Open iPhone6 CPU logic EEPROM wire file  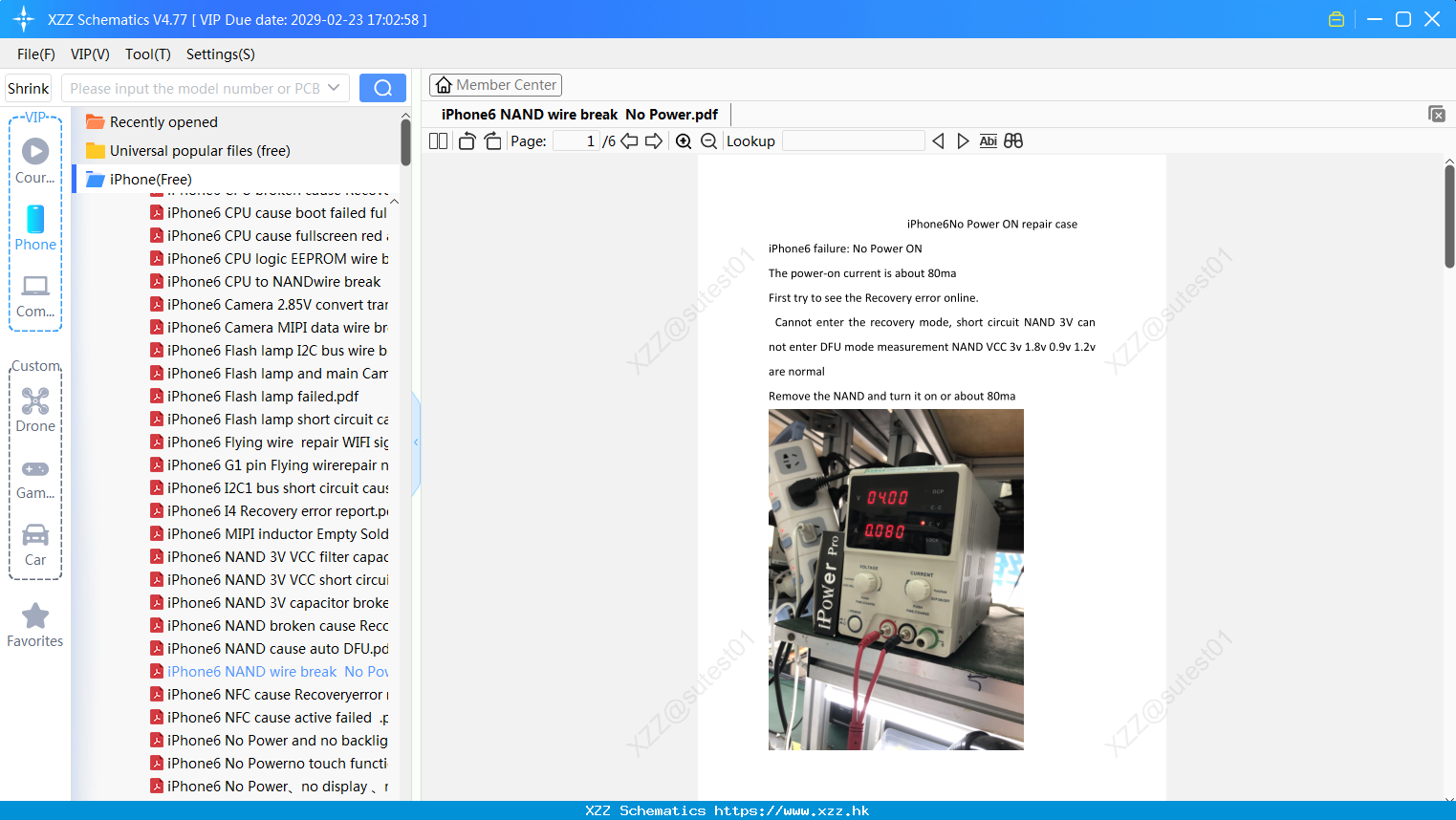[269, 258]
